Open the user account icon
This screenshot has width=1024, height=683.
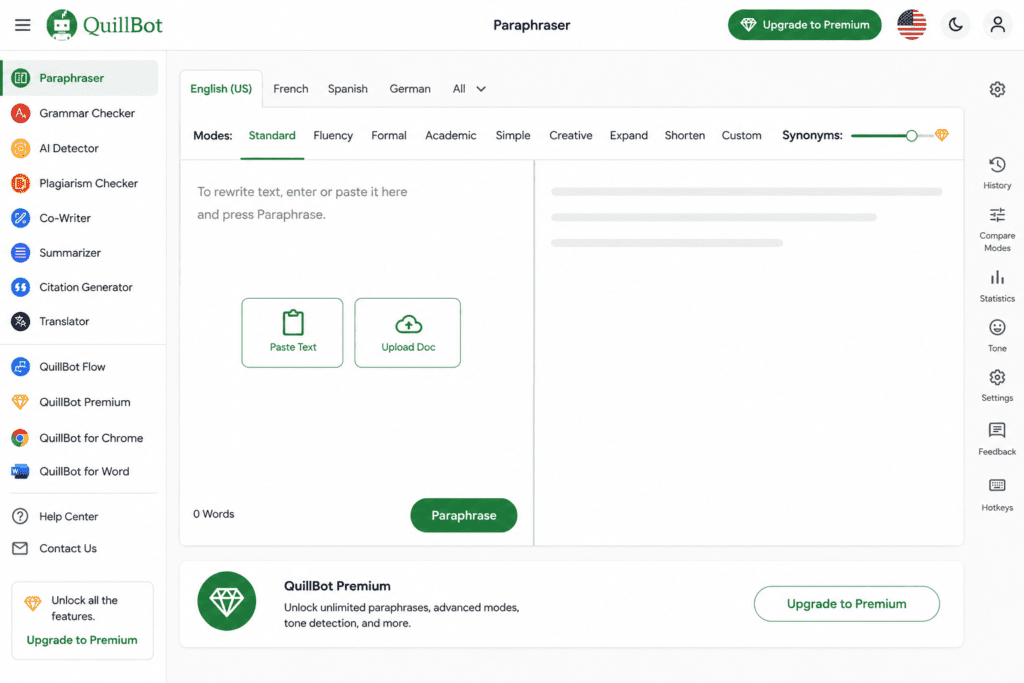coord(997,25)
